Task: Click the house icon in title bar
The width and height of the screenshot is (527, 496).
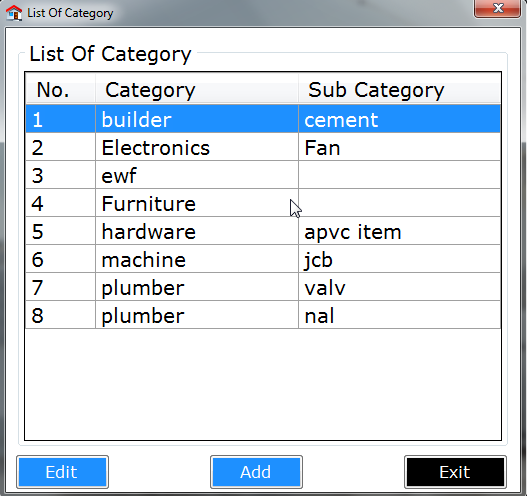Action: 14,13
